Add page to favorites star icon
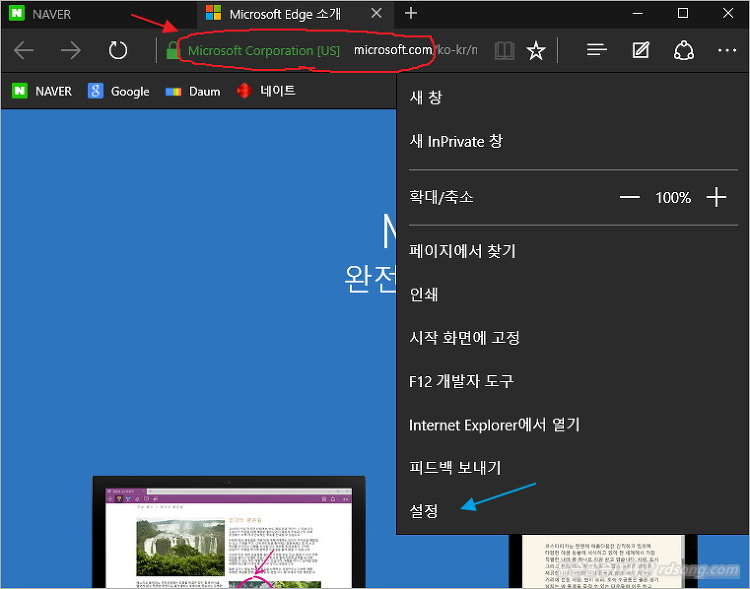 [536, 51]
